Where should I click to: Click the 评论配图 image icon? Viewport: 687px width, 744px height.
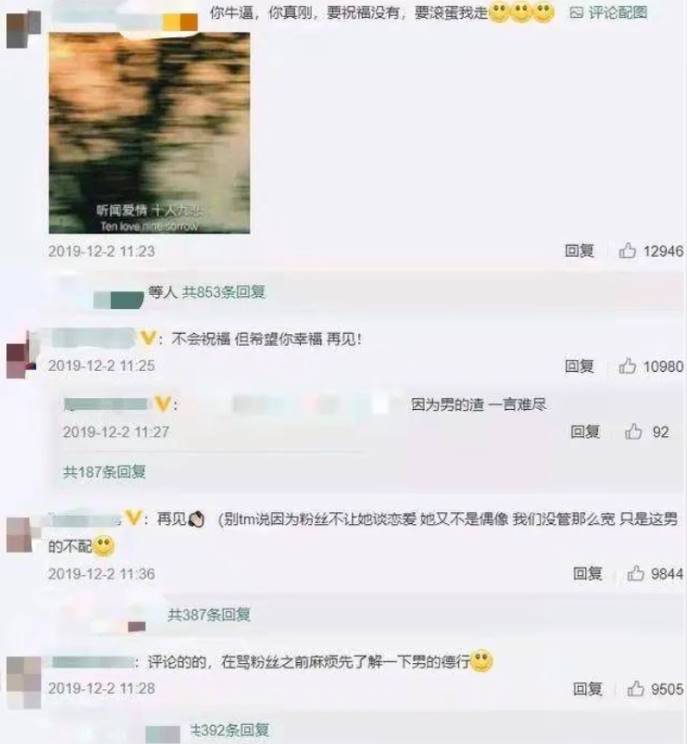point(576,12)
